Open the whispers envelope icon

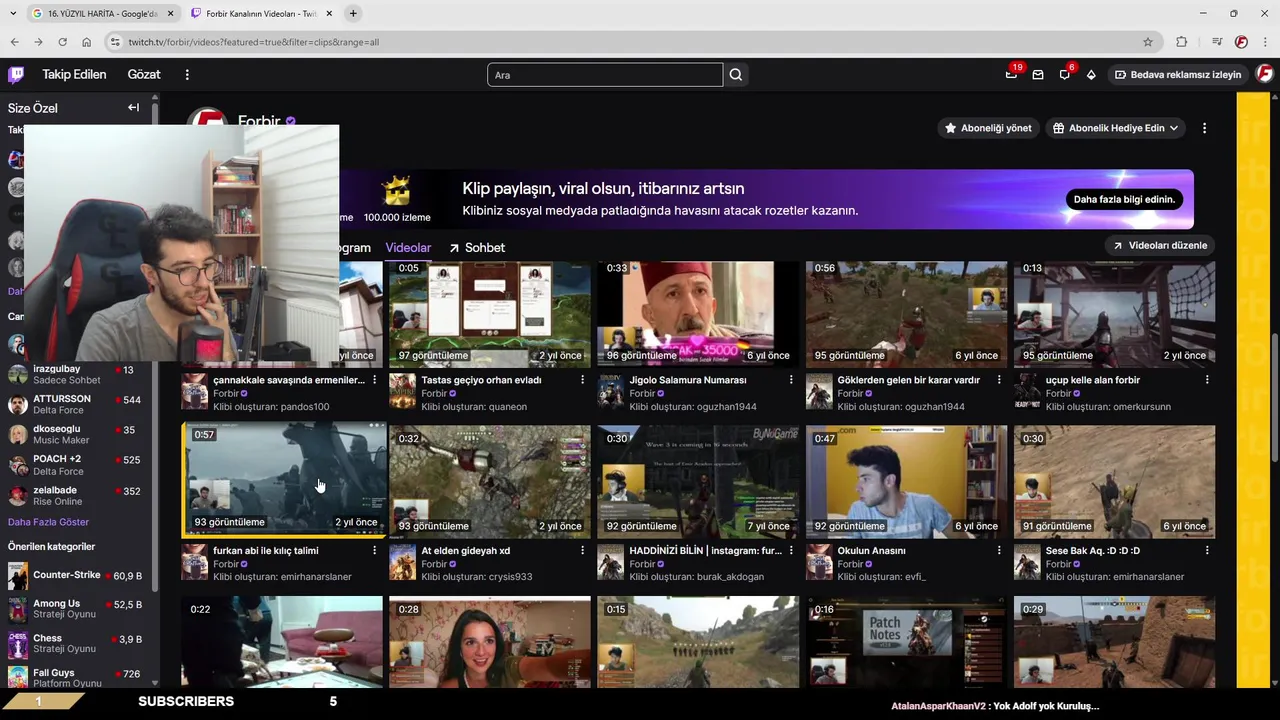click(1038, 74)
